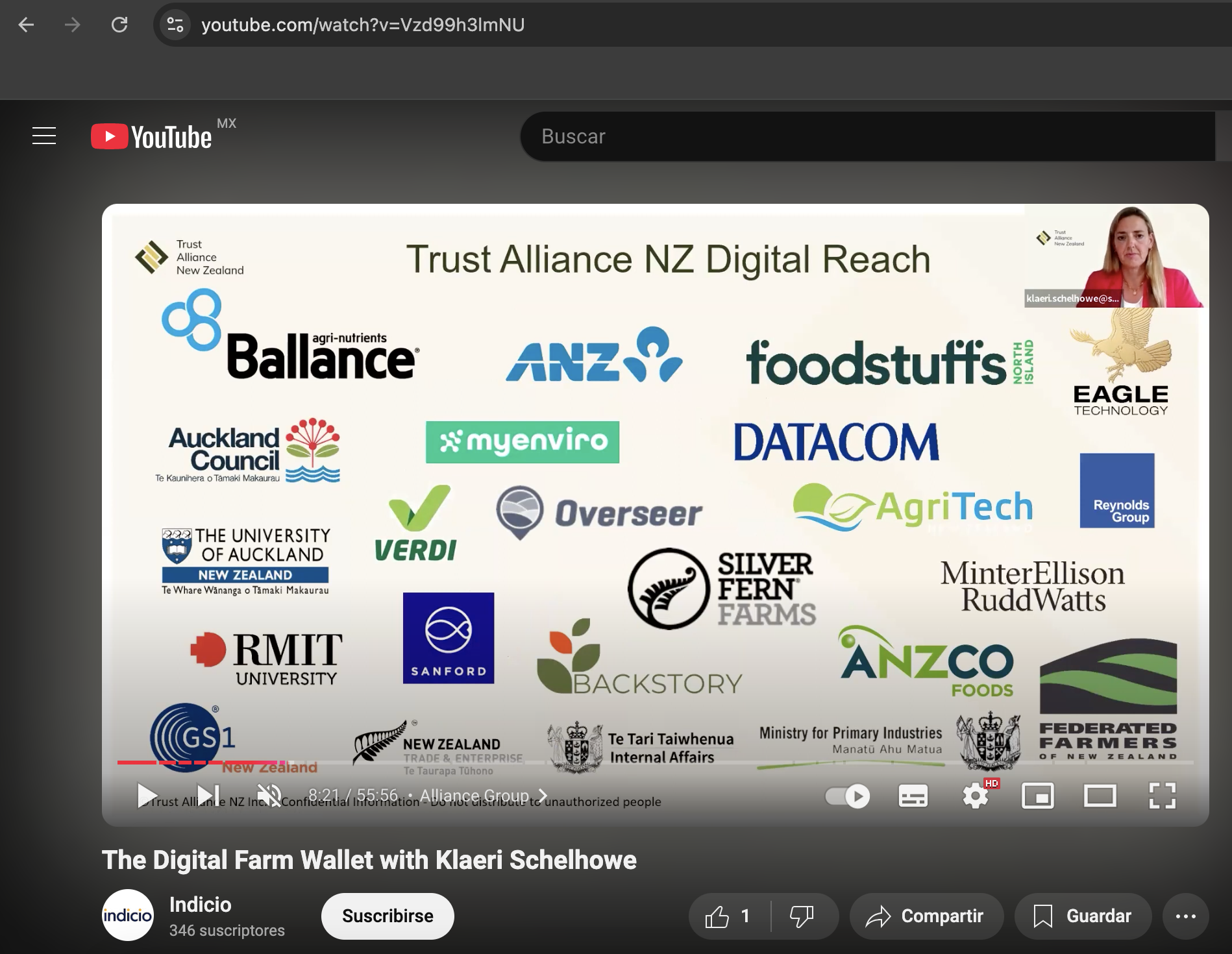This screenshot has height=954, width=1232.
Task: Go back with the browser back arrow
Action: tap(26, 25)
